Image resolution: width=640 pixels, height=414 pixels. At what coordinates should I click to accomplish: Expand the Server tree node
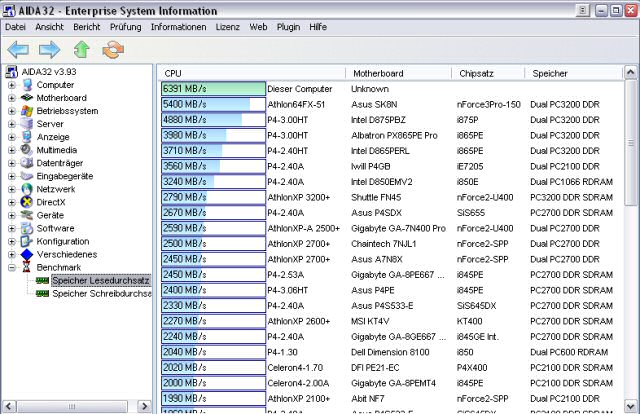tap(12, 124)
